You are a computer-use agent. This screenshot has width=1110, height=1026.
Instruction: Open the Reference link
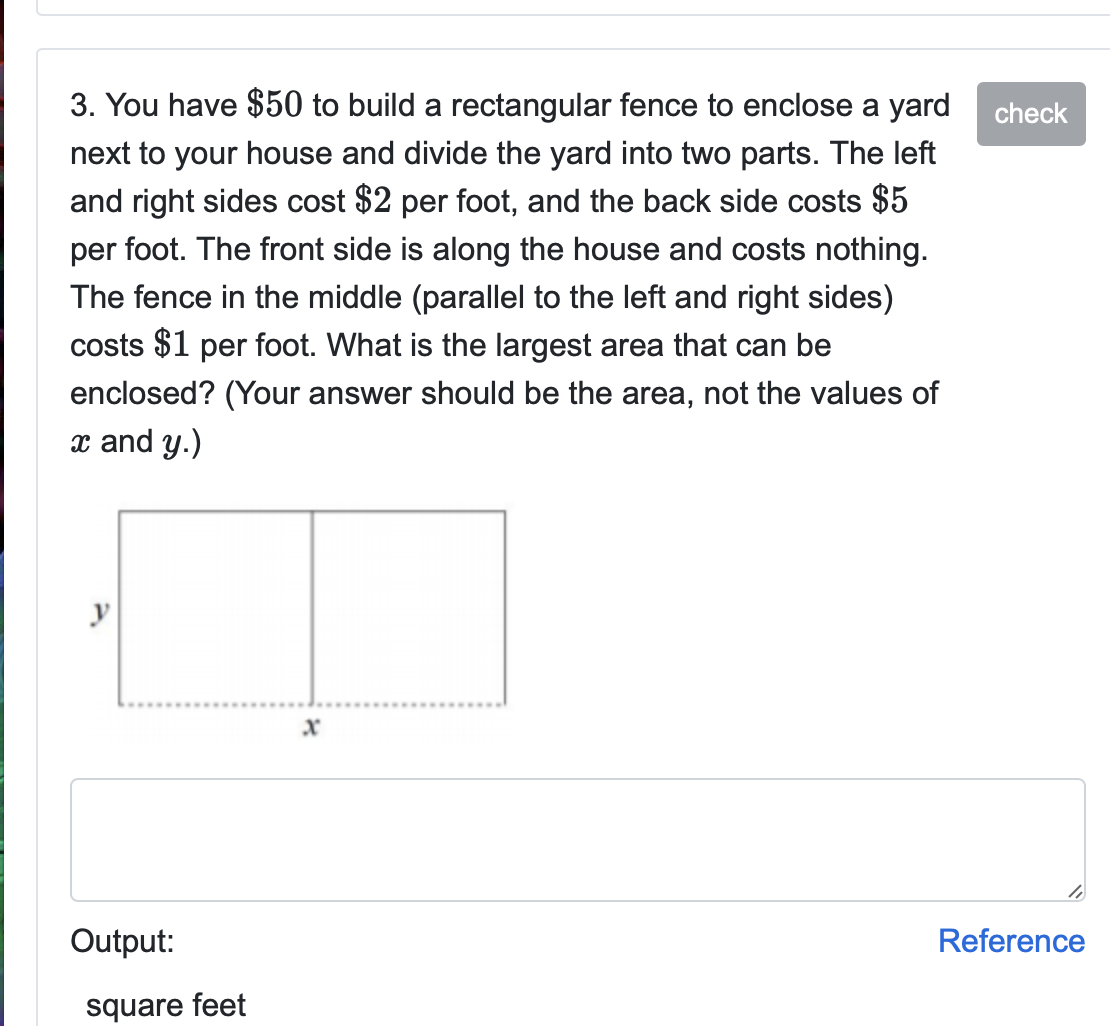(1010, 941)
